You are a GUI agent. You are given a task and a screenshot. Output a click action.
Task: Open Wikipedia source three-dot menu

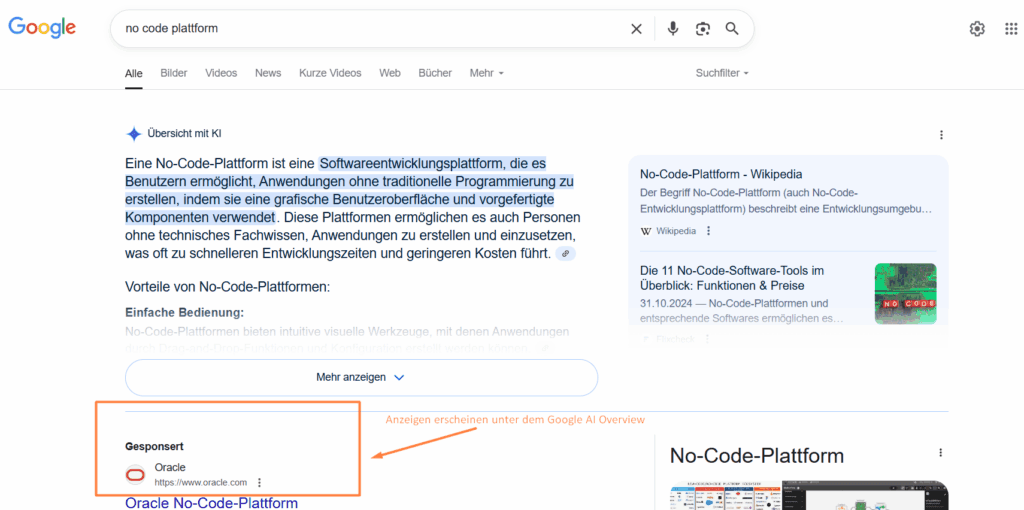tap(709, 231)
